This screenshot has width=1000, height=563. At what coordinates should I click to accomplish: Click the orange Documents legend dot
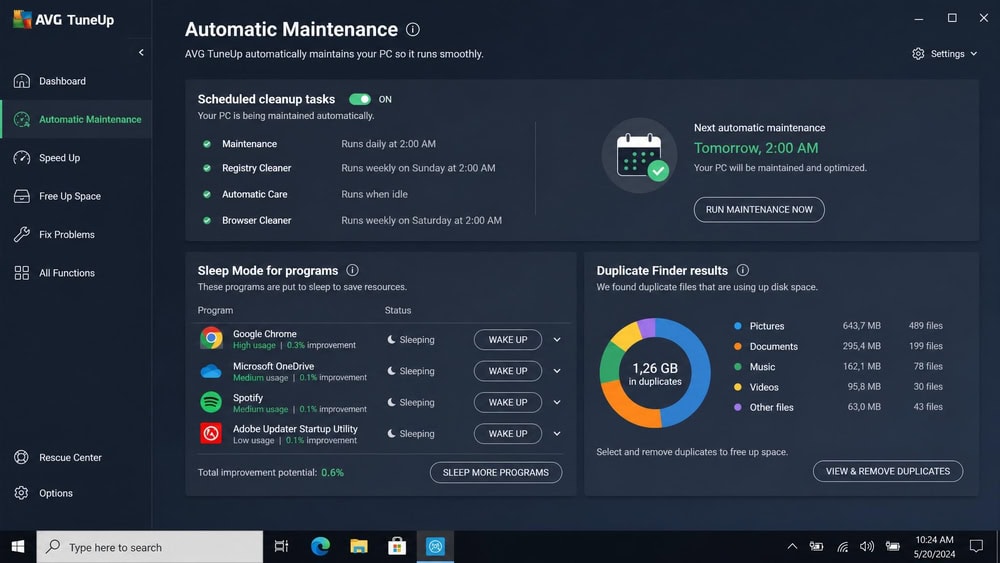click(x=738, y=346)
